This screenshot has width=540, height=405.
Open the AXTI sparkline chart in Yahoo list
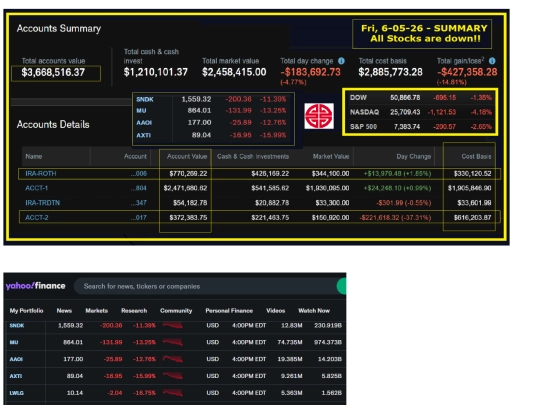point(173,376)
